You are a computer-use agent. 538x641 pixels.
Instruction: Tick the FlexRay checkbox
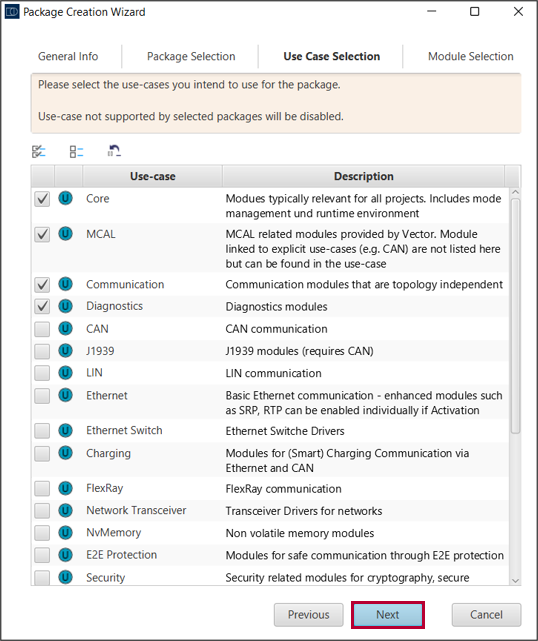(42, 489)
